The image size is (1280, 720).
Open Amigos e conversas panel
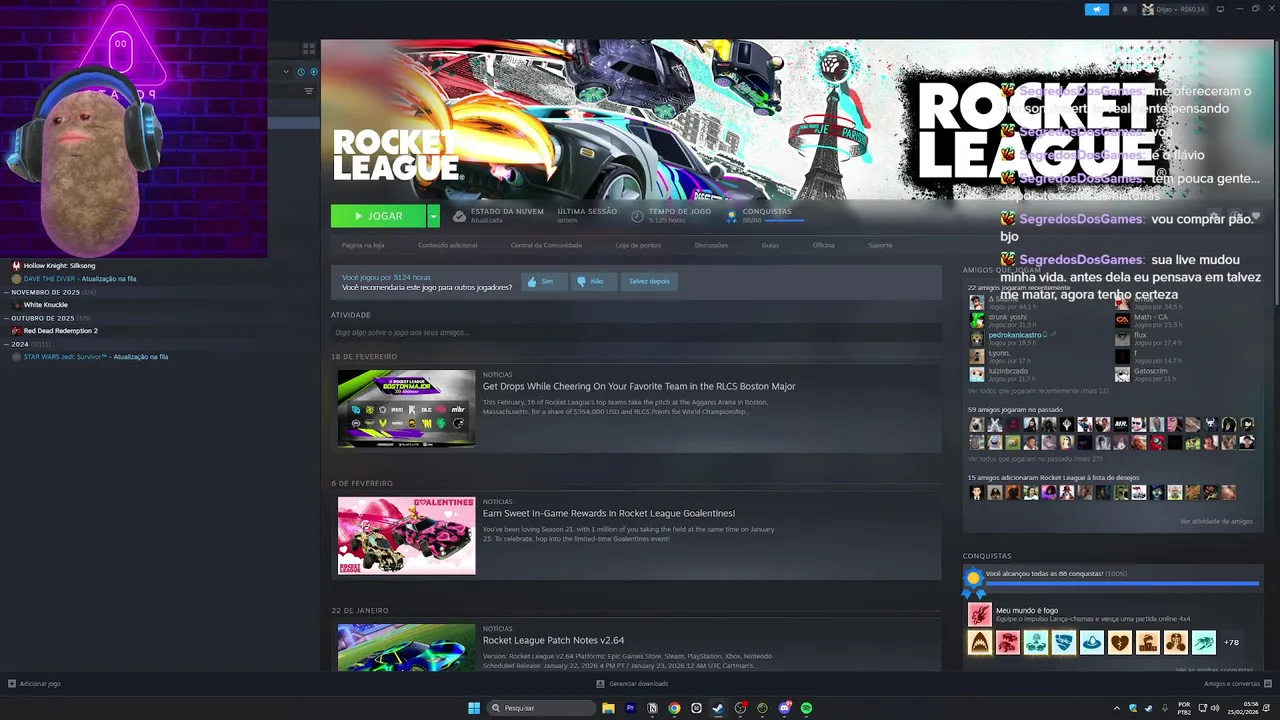click(x=1238, y=684)
